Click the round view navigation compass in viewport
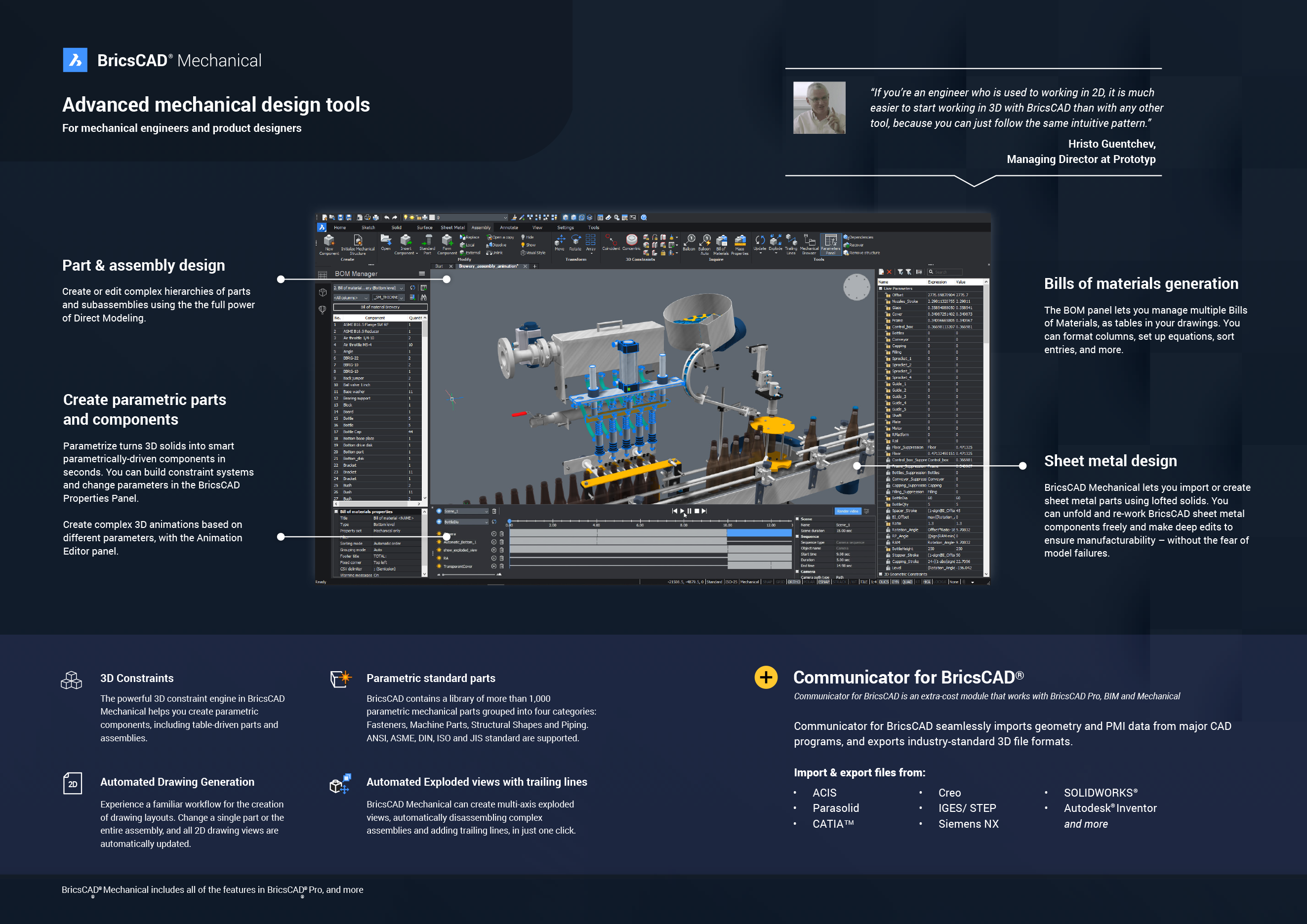 tap(857, 287)
